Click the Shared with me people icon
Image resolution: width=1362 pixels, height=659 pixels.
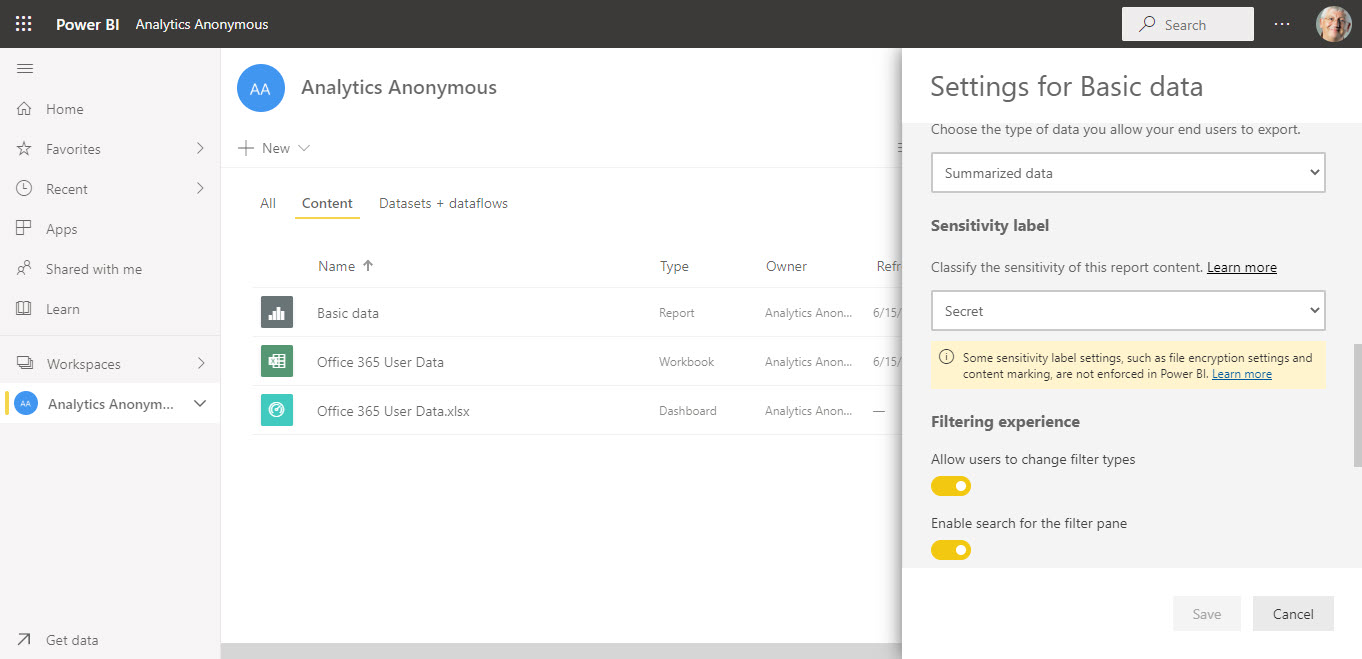tap(25, 269)
